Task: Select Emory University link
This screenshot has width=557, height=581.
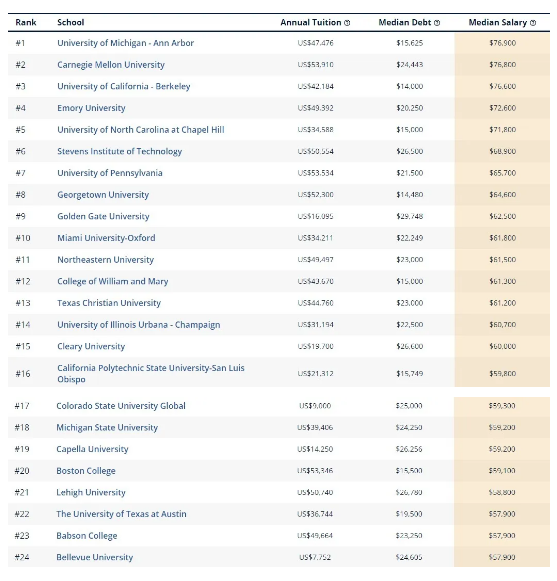Action: coord(91,108)
